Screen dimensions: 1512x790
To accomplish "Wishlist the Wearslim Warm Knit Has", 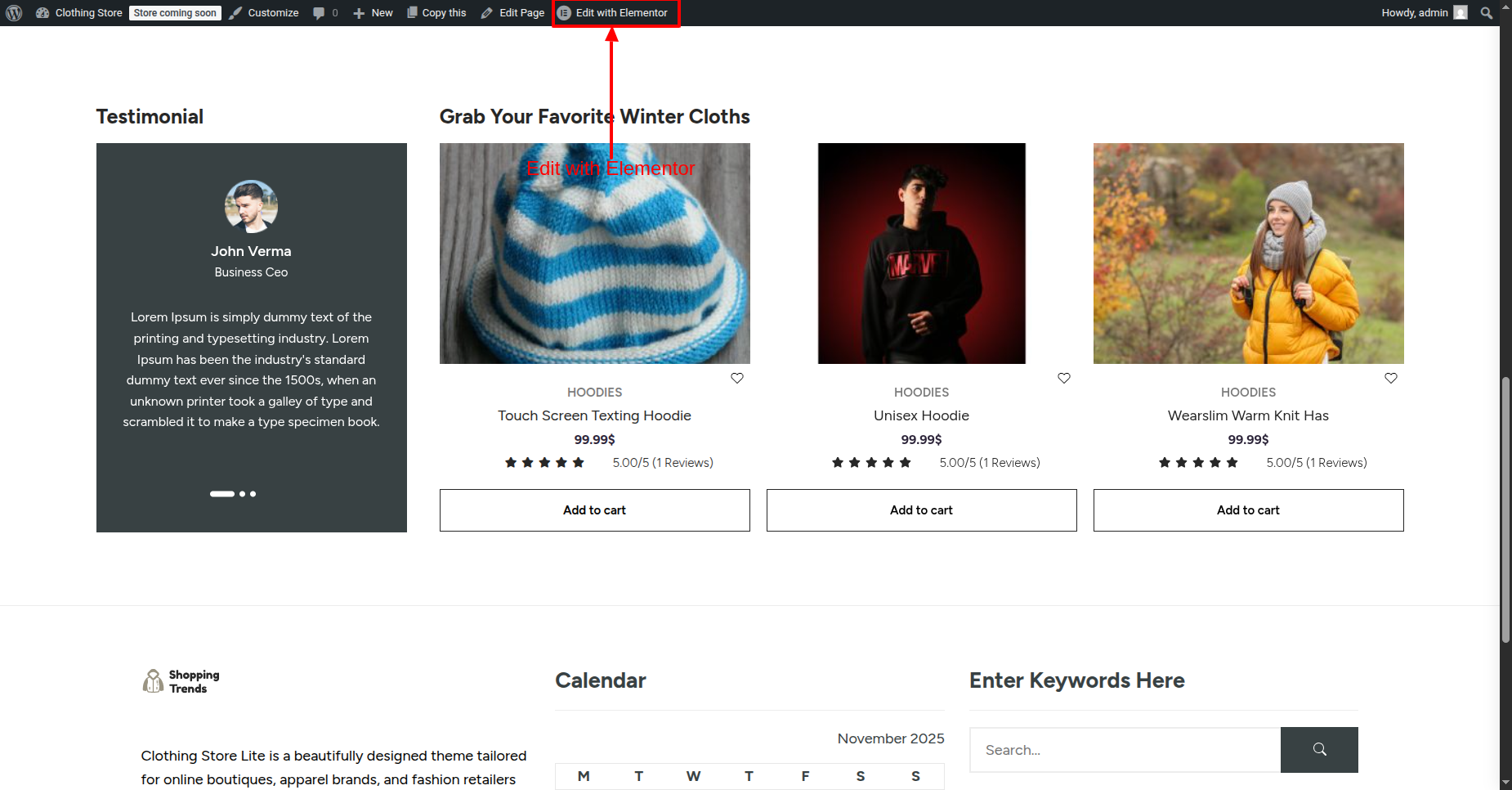I will tap(1391, 378).
